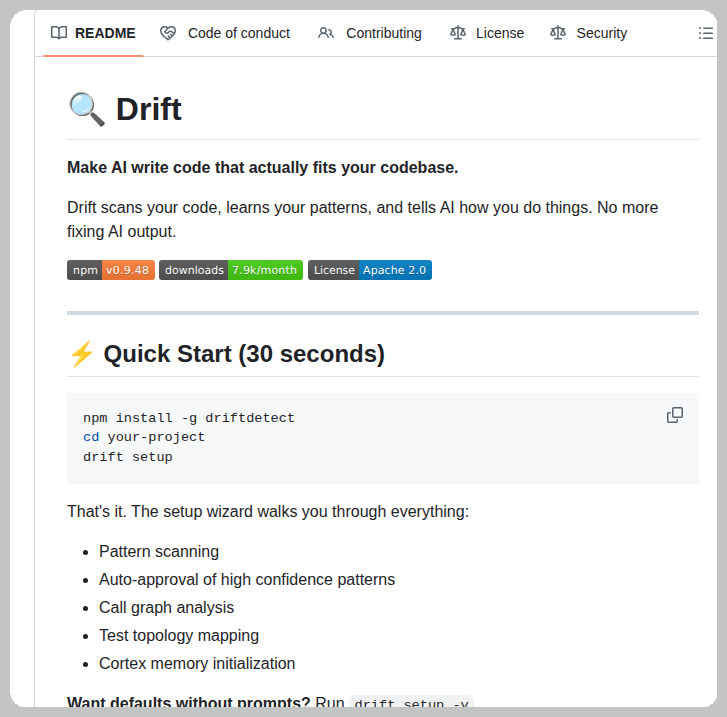Screen dimensions: 727x717
Task: Click the 'cd your-project' code line
Action: [144, 437]
